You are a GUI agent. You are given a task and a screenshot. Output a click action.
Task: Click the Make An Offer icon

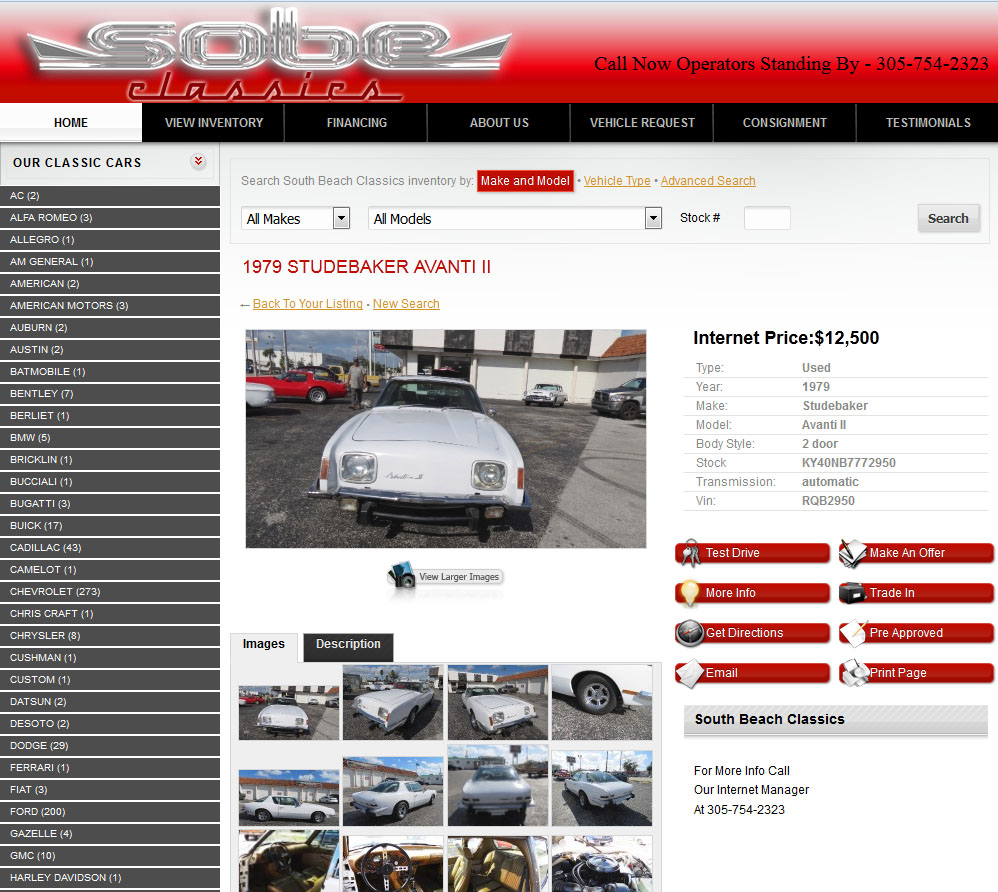(x=852, y=553)
